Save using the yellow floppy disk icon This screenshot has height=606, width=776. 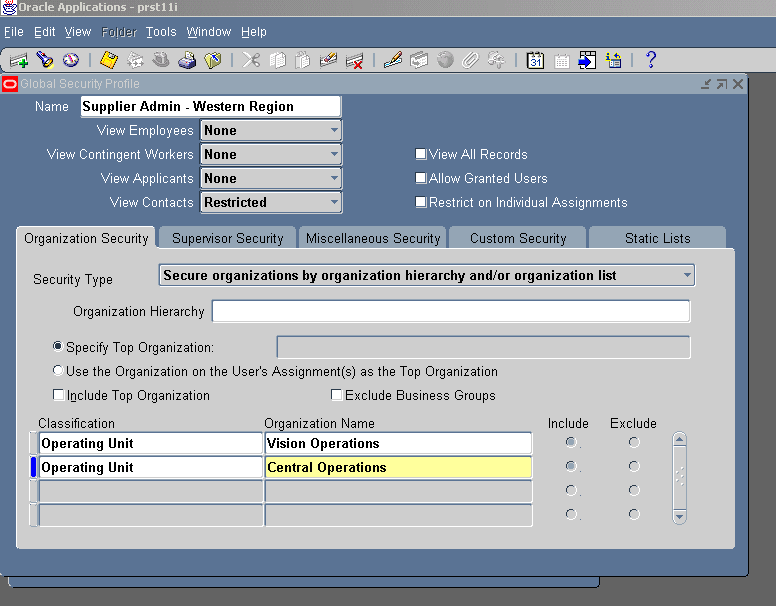click(x=109, y=60)
